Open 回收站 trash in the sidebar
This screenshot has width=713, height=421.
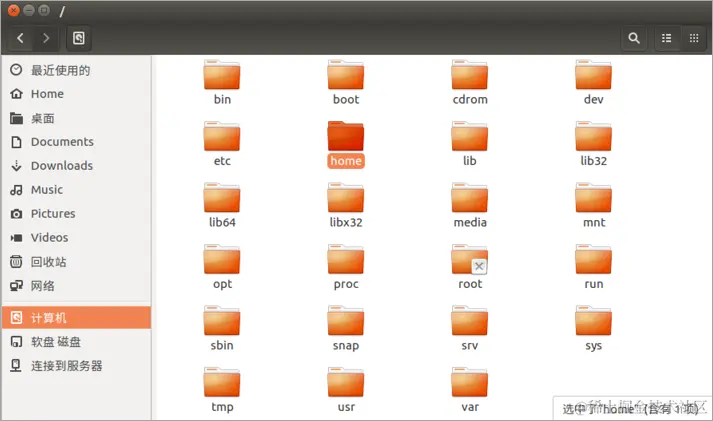click(x=76, y=262)
